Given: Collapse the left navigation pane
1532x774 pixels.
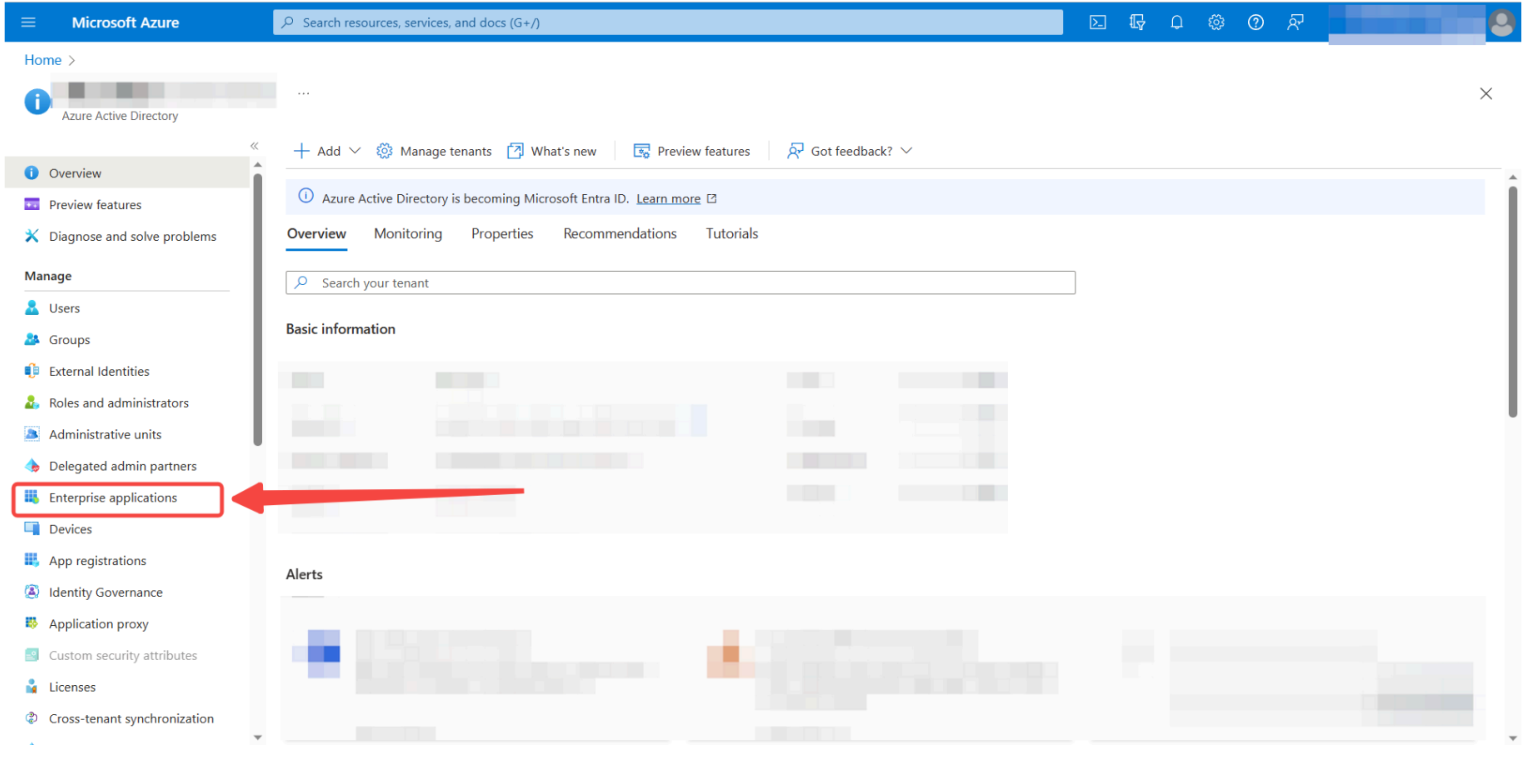Looking at the screenshot, I should (x=254, y=146).
